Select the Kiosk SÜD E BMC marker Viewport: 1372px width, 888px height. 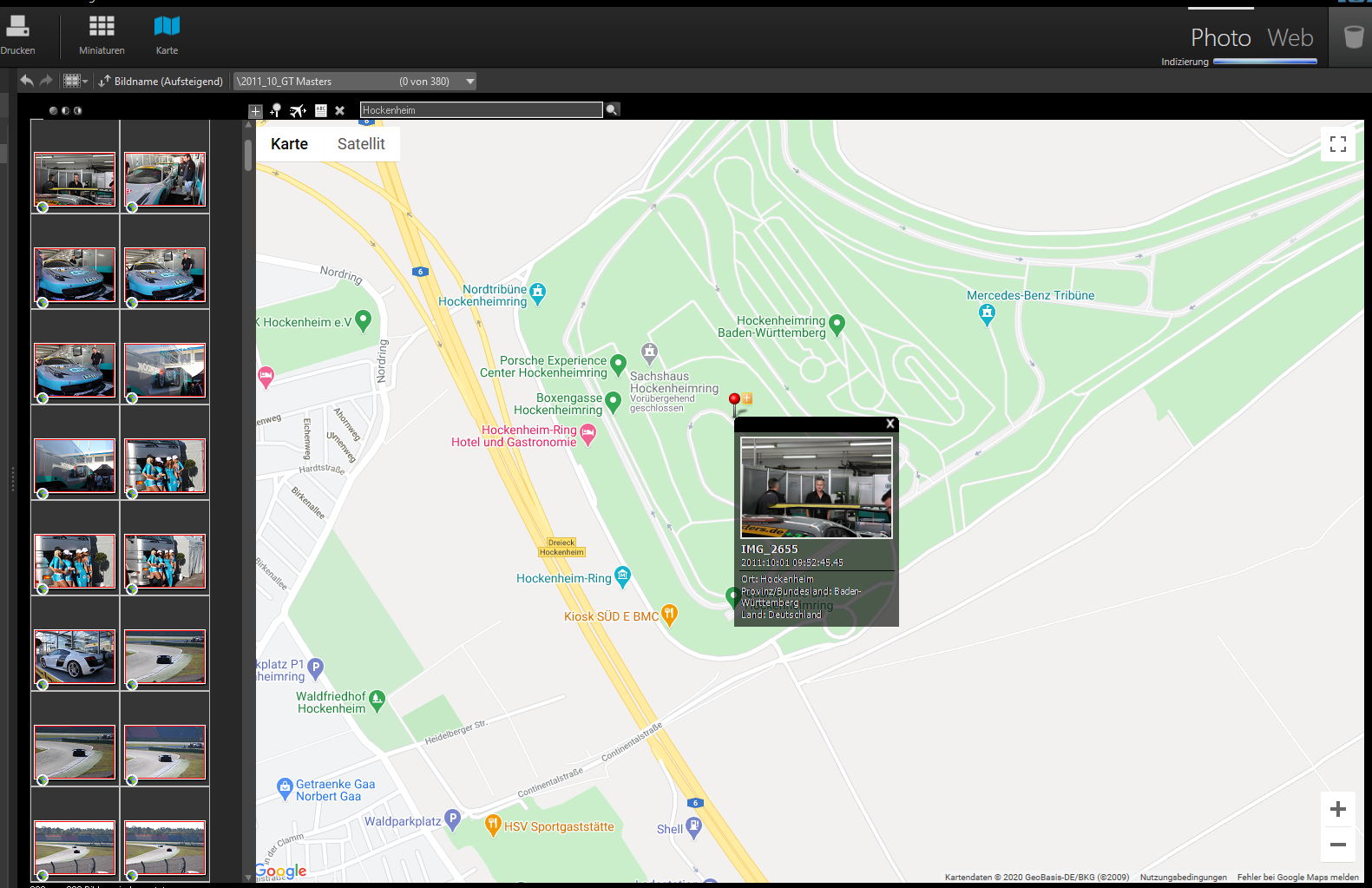(669, 615)
